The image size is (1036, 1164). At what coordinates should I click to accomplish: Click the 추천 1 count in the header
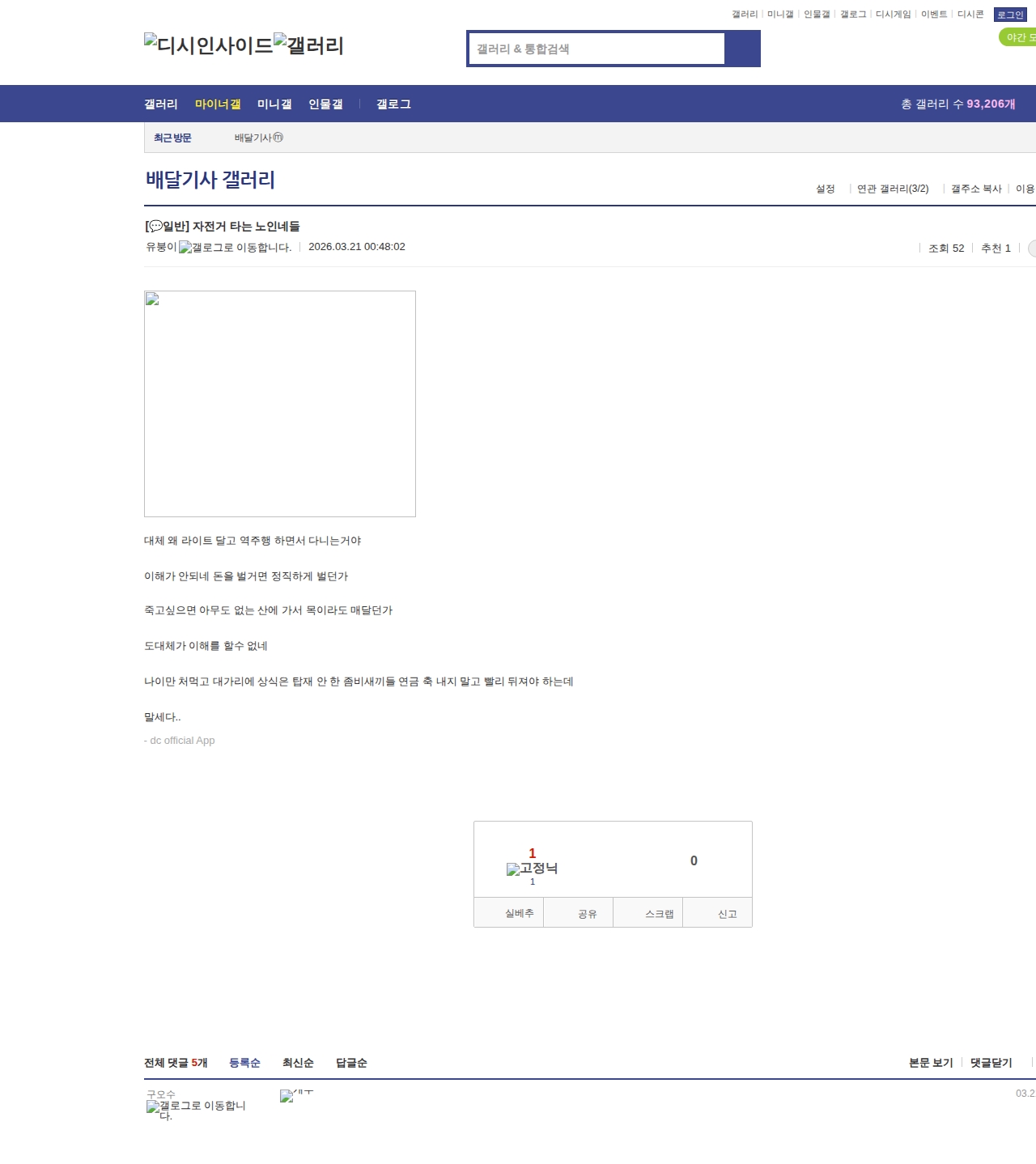click(x=996, y=249)
